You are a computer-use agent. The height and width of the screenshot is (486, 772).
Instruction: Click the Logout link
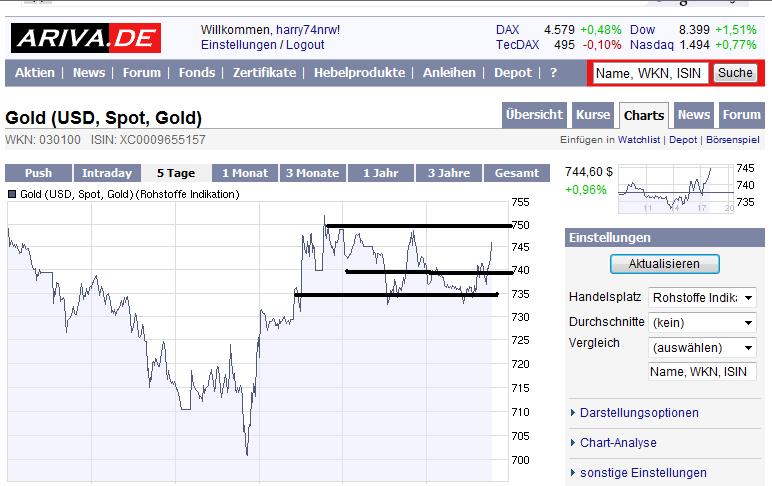(x=305, y=45)
